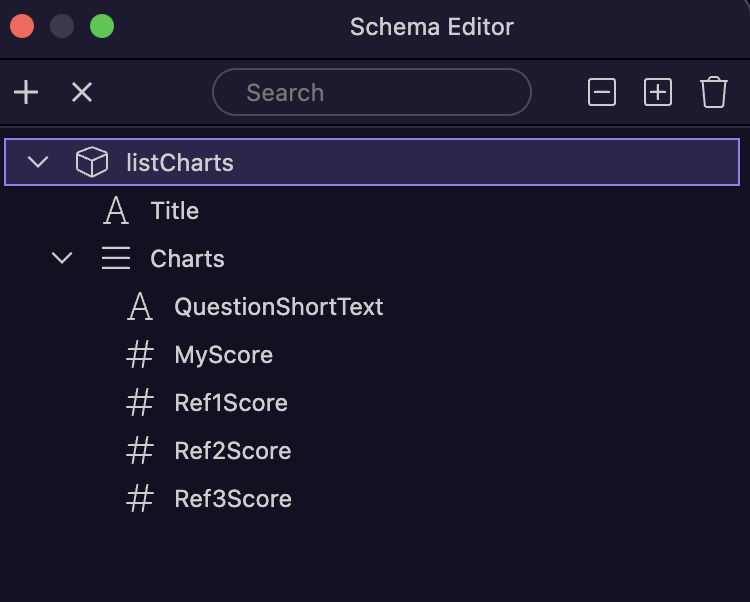Click the number icon beside MyScore
The width and height of the screenshot is (750, 602).
click(140, 354)
